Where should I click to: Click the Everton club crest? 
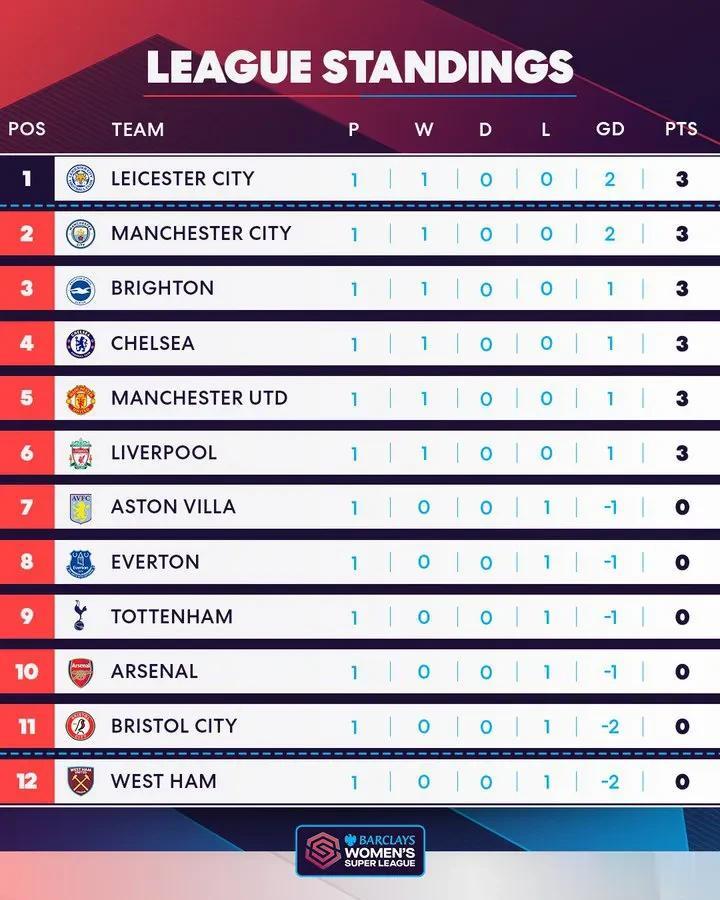[80, 562]
